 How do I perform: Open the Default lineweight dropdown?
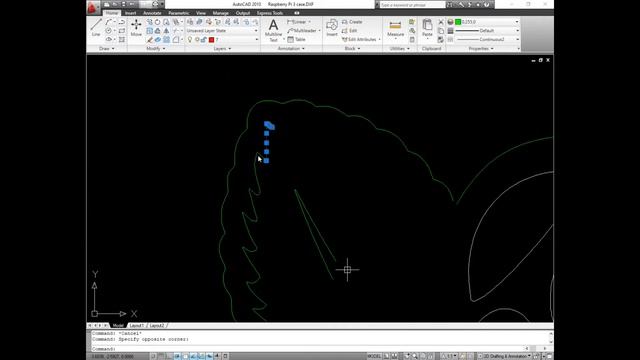click(x=487, y=31)
